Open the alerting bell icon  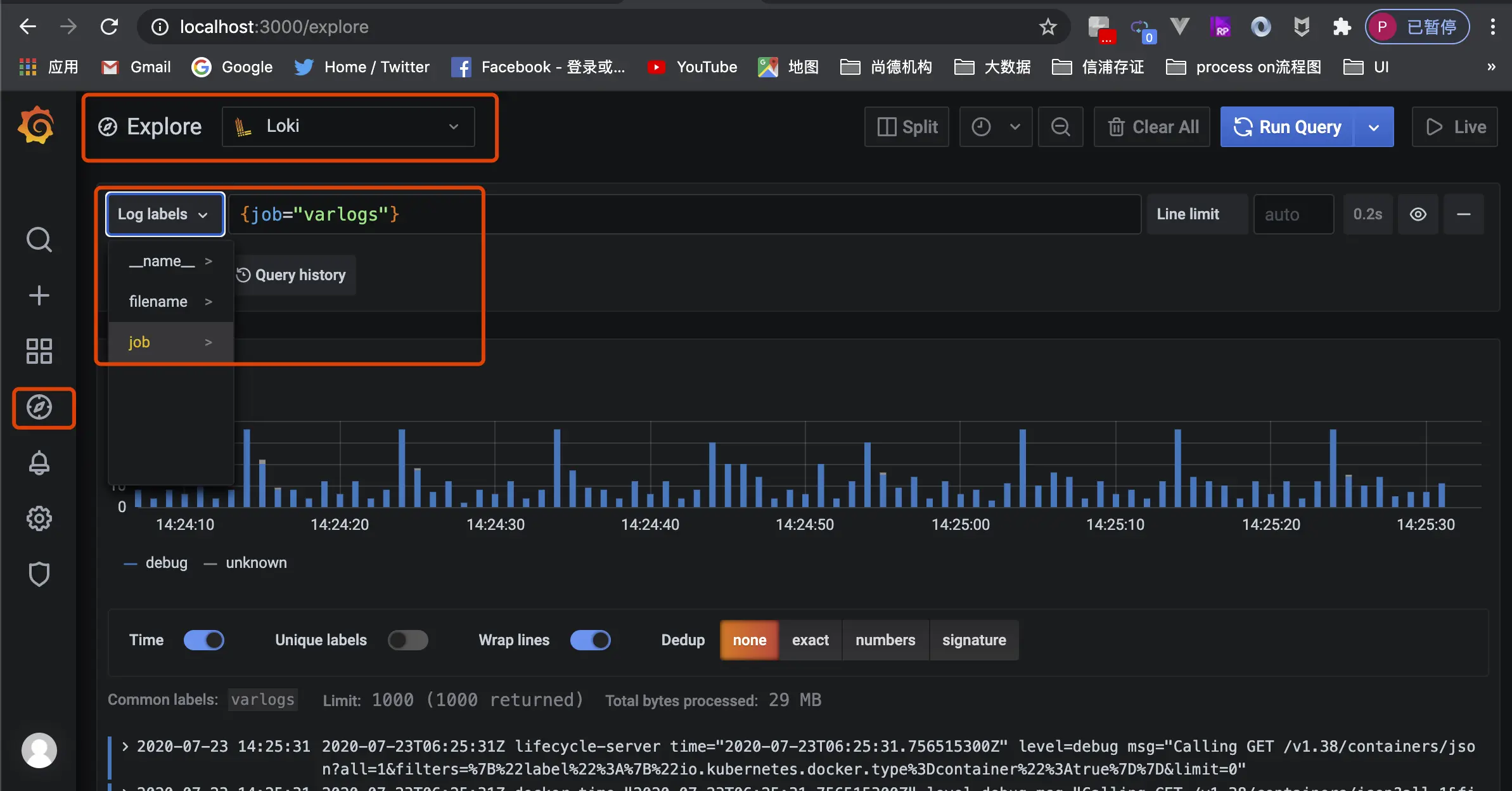(39, 463)
